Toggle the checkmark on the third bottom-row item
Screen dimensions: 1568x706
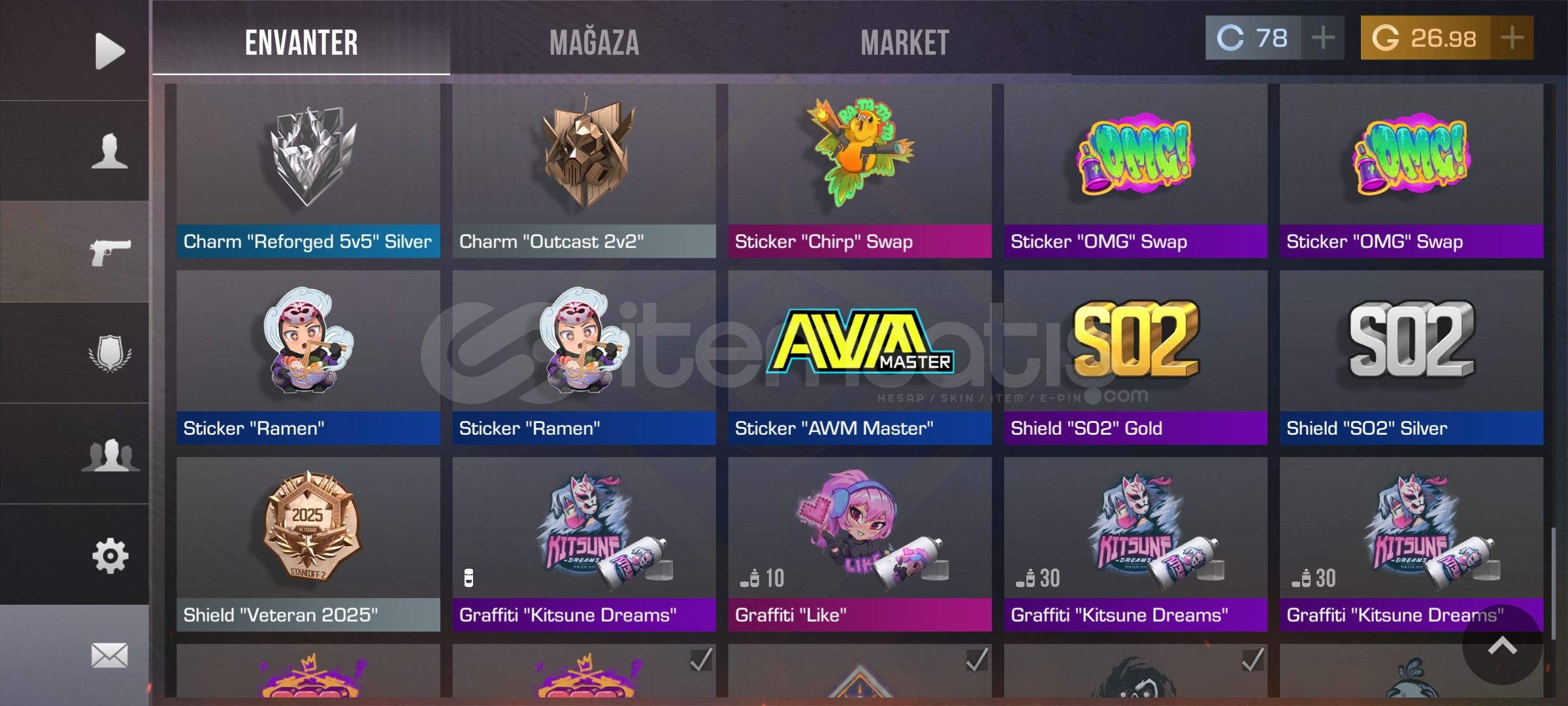(x=977, y=660)
